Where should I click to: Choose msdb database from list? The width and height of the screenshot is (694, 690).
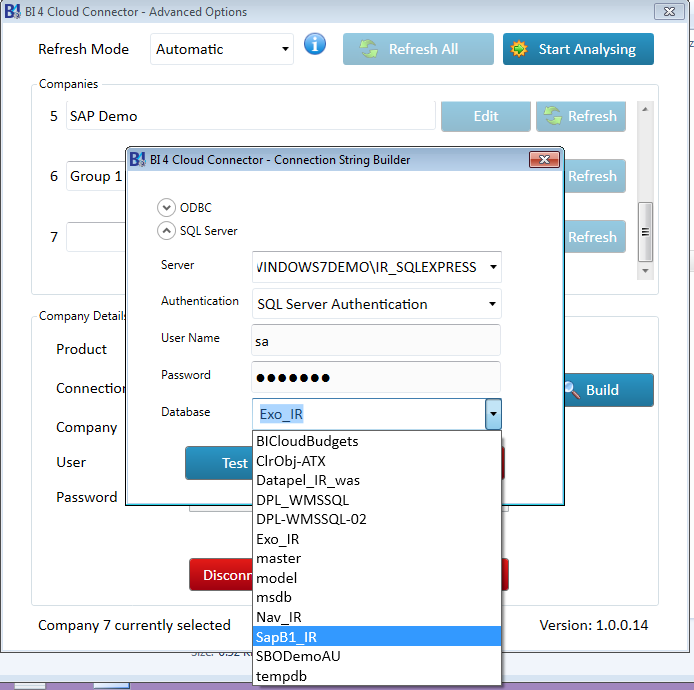click(377, 597)
